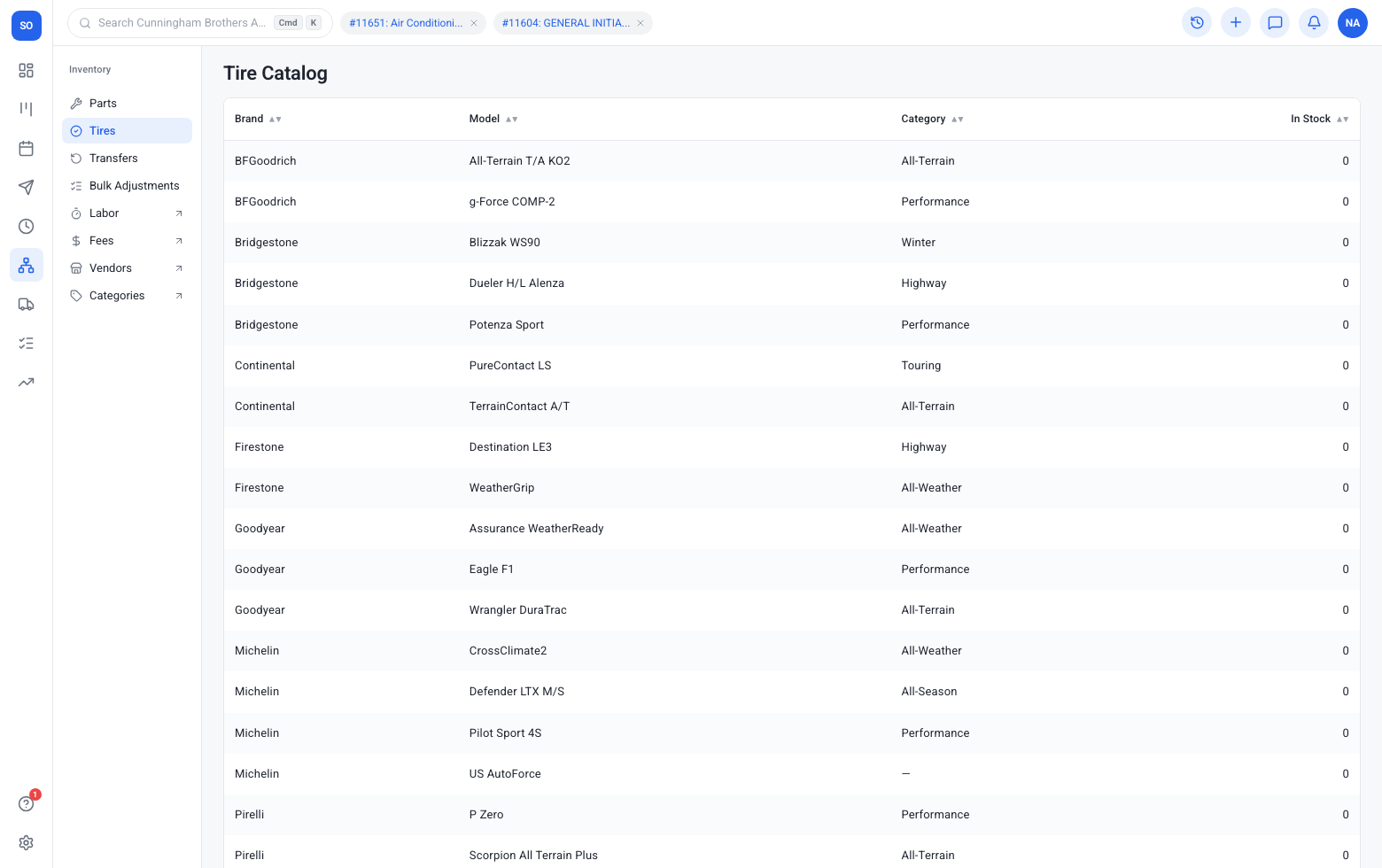
Task: Switch to the #11604 GENERAL INITIA tab
Action: click(x=566, y=23)
